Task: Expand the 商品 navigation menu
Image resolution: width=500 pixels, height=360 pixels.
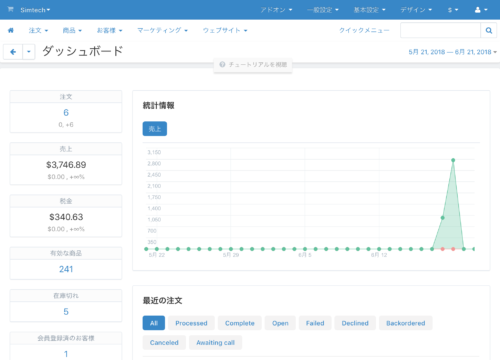Action: [72, 30]
